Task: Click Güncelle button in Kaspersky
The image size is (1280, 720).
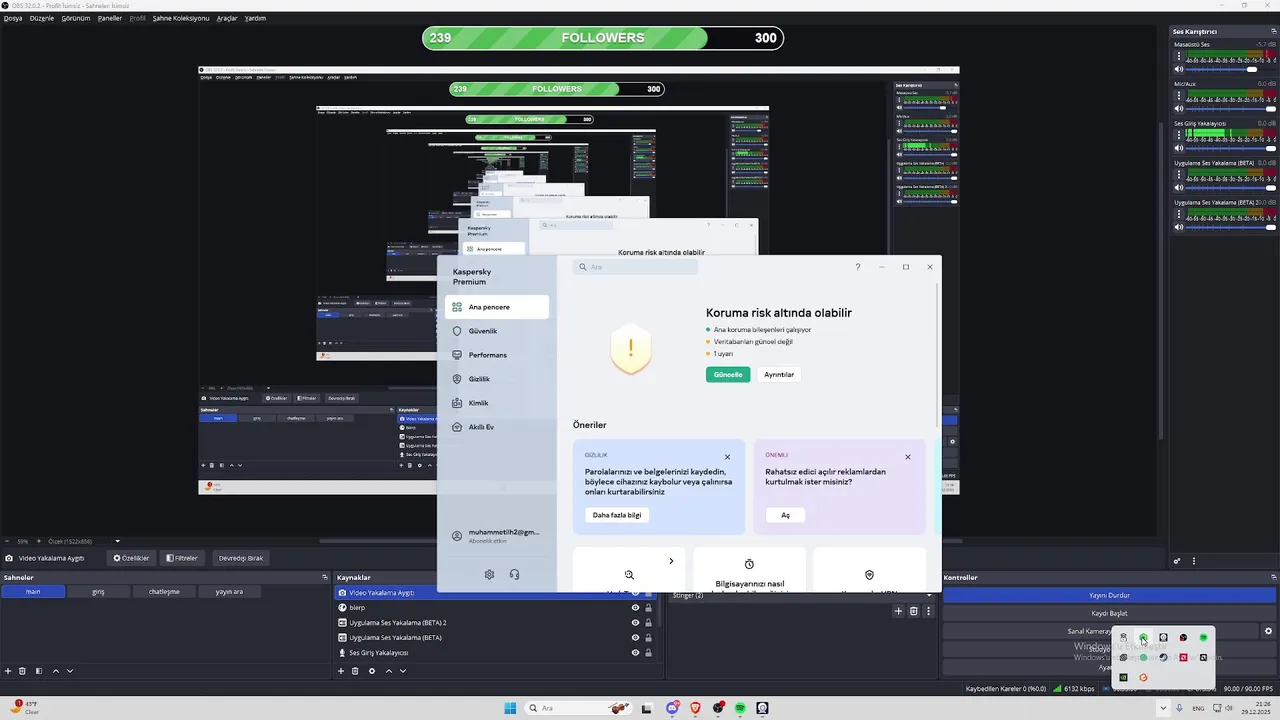Action: 727,374
